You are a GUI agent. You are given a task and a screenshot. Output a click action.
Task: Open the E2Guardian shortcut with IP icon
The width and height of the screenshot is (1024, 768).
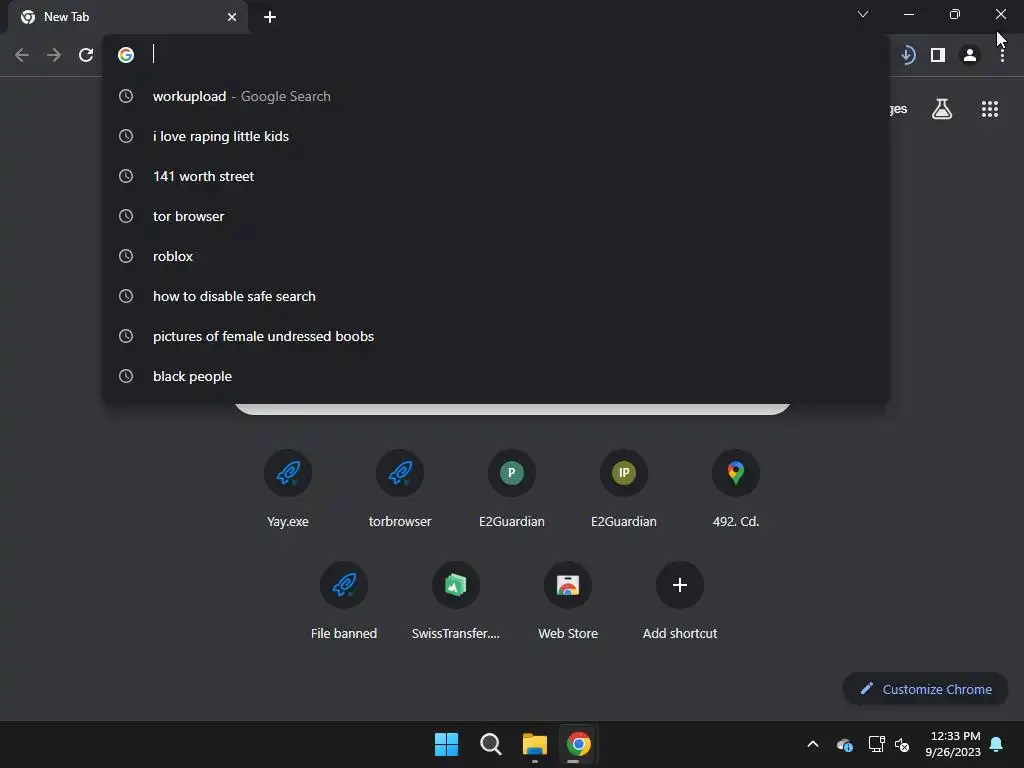point(624,489)
